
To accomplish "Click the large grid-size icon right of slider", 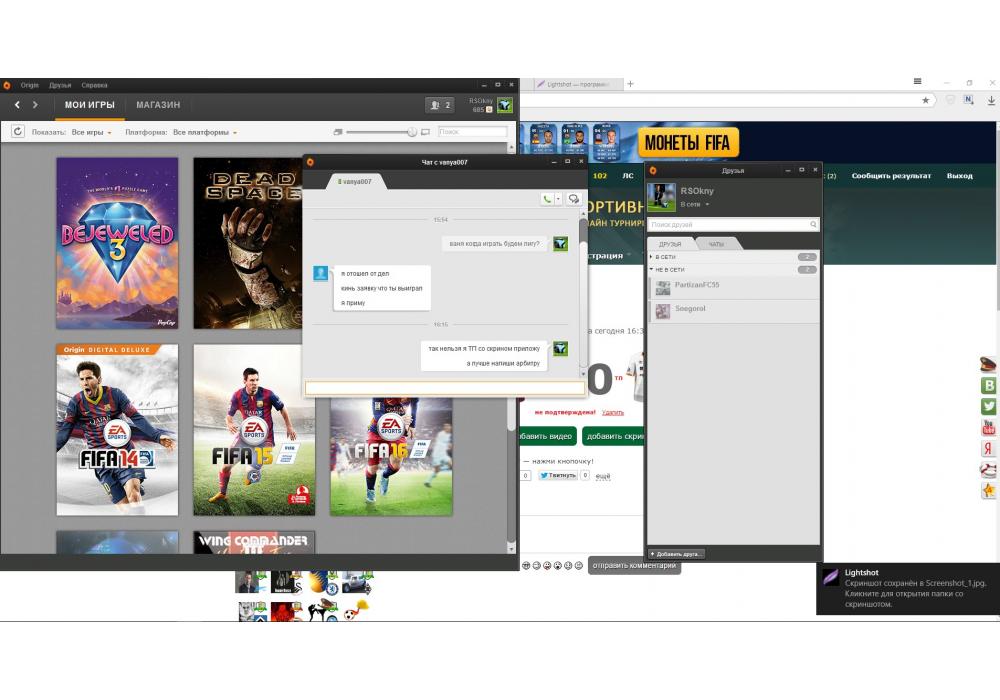I will [x=425, y=132].
